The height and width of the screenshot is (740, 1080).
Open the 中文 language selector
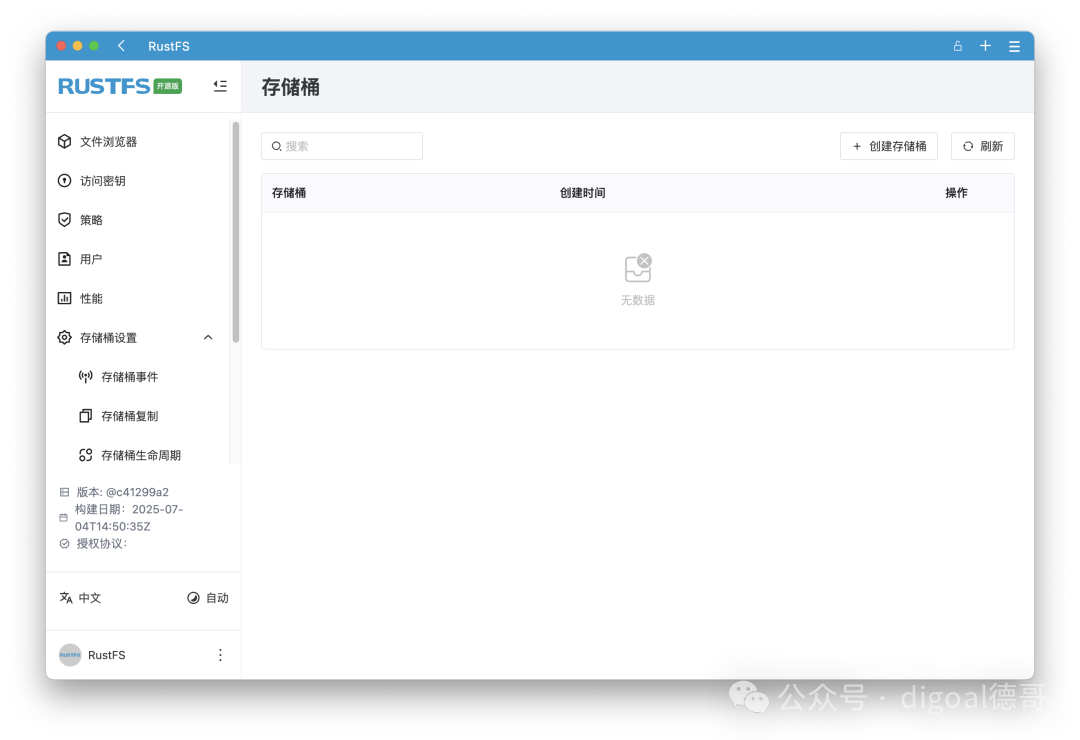click(80, 598)
